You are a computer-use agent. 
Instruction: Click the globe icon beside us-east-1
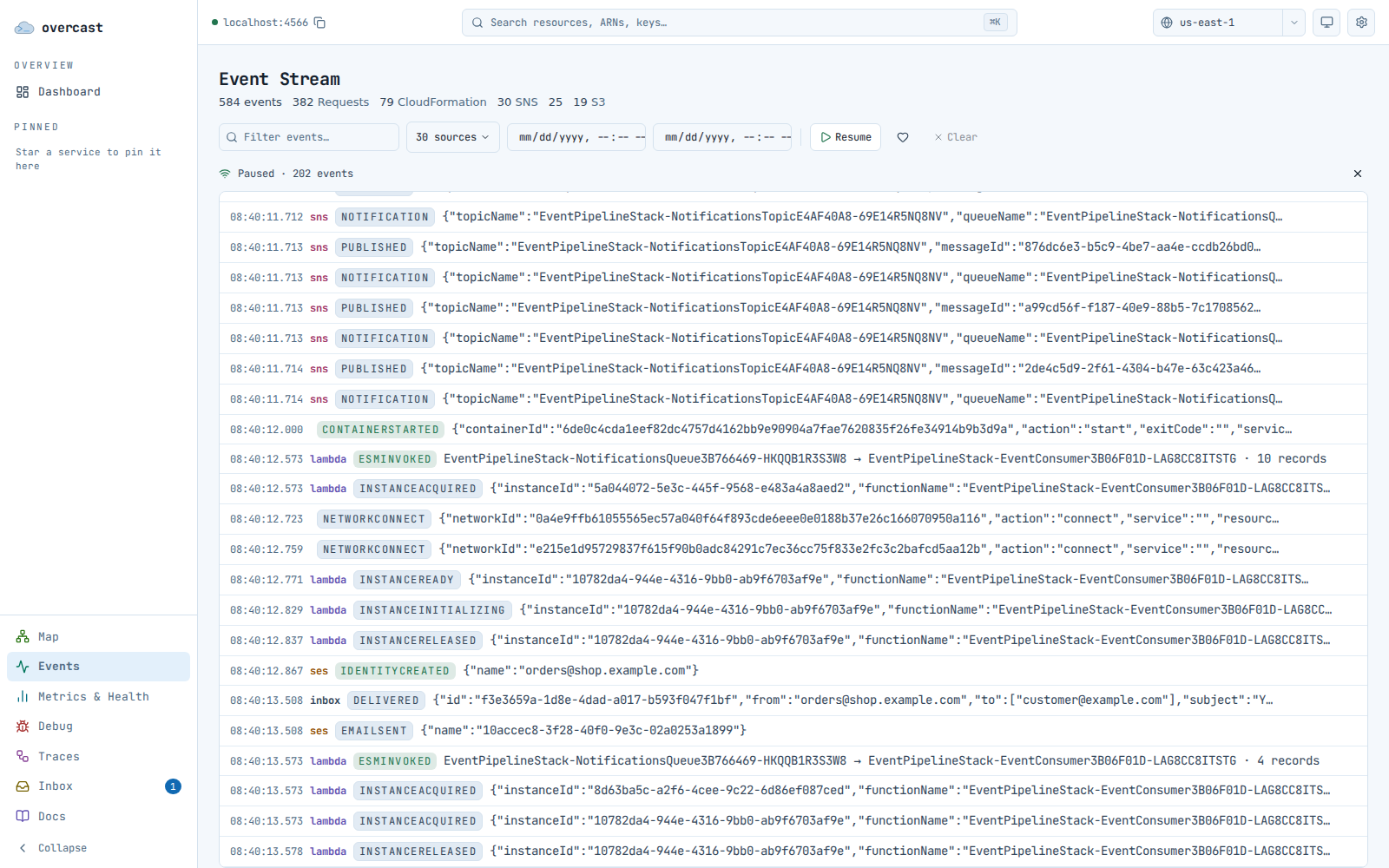[x=1167, y=23]
